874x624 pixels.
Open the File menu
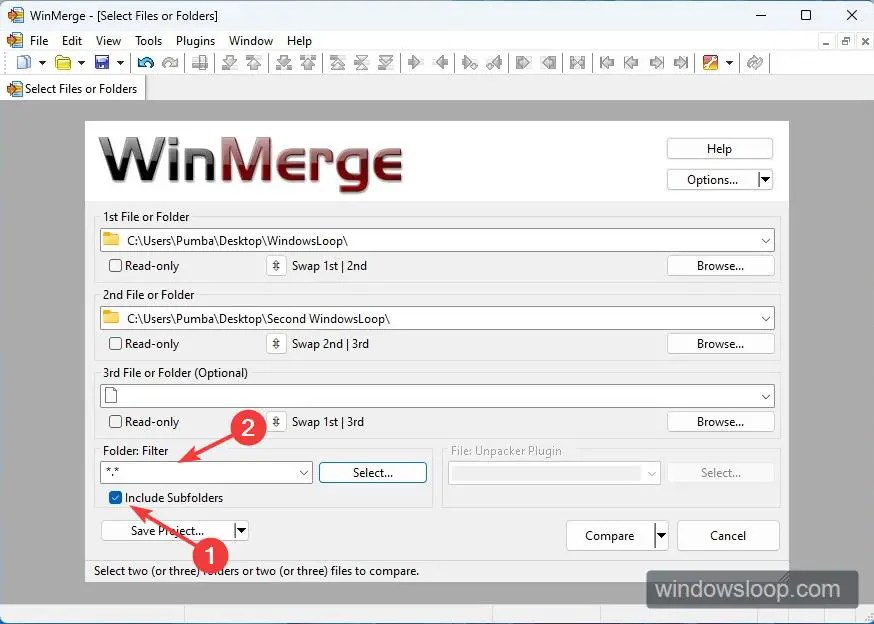coord(39,41)
